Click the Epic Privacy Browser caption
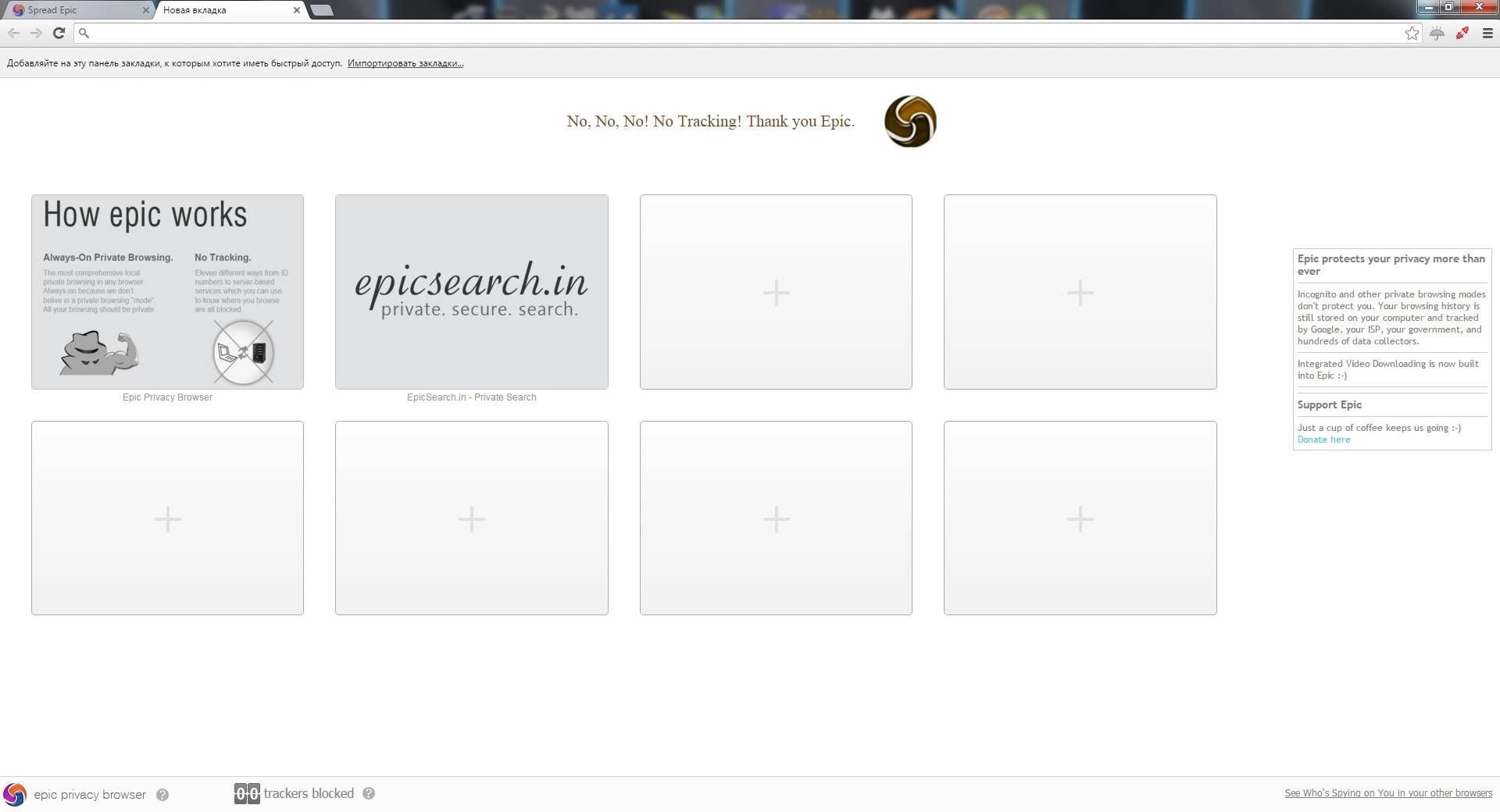1500x812 pixels. click(x=167, y=397)
